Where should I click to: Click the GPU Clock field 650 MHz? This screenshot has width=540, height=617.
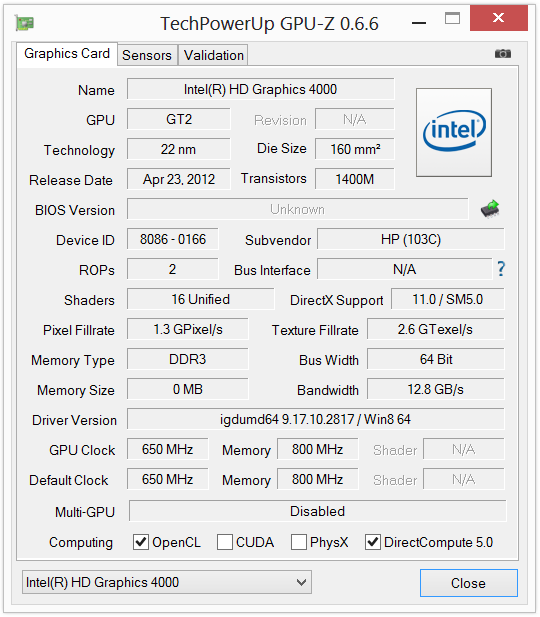click(168, 449)
